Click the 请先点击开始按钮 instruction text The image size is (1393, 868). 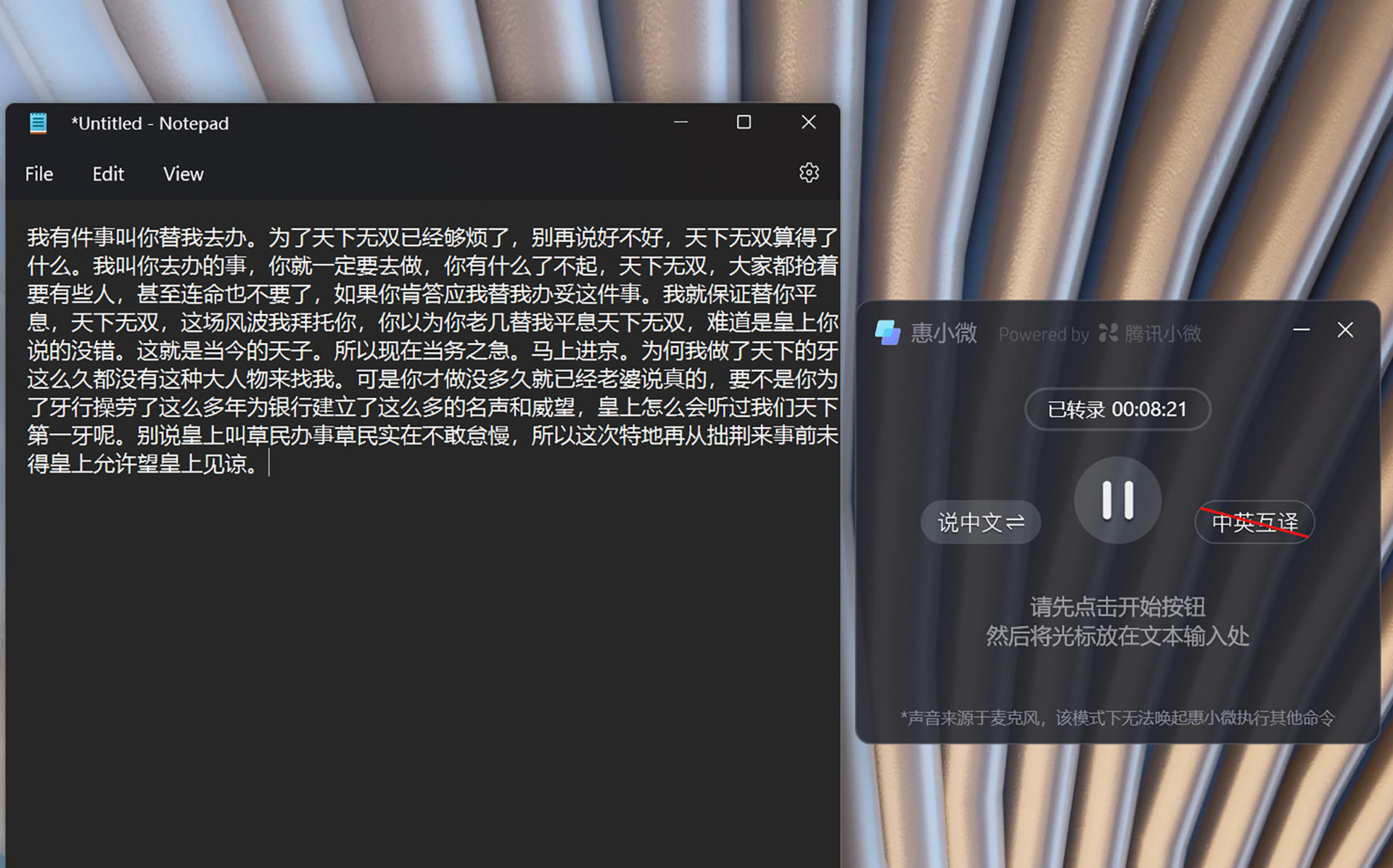(x=1117, y=608)
